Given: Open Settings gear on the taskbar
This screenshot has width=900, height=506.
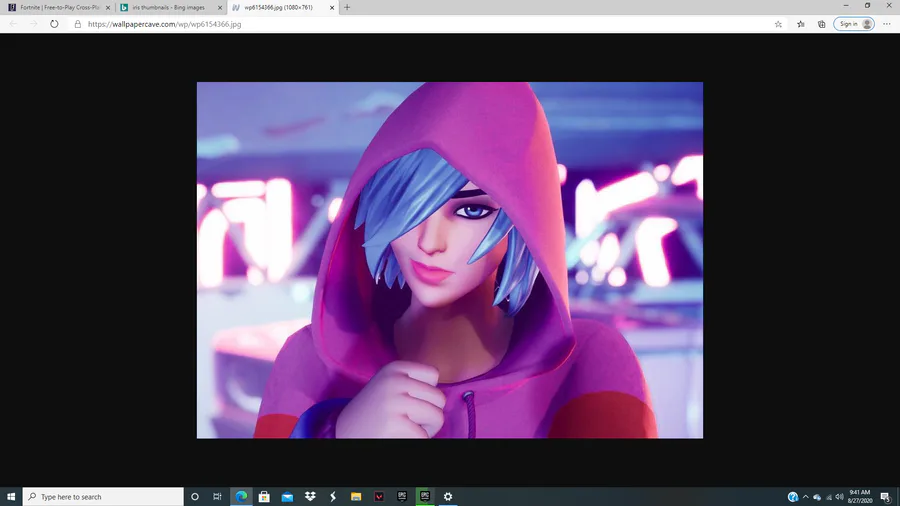Looking at the screenshot, I should 448,496.
